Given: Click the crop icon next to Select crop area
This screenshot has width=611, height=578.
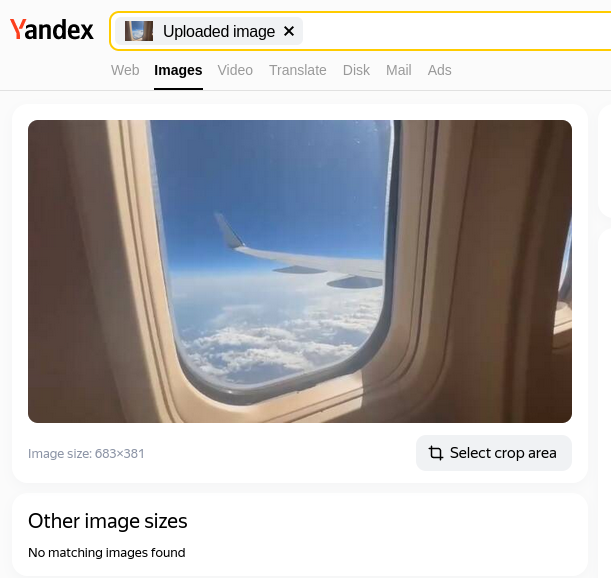Looking at the screenshot, I should pyautogui.click(x=436, y=453).
